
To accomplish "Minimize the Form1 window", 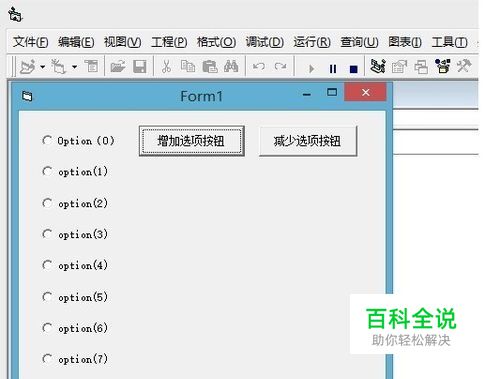I will [x=307, y=95].
